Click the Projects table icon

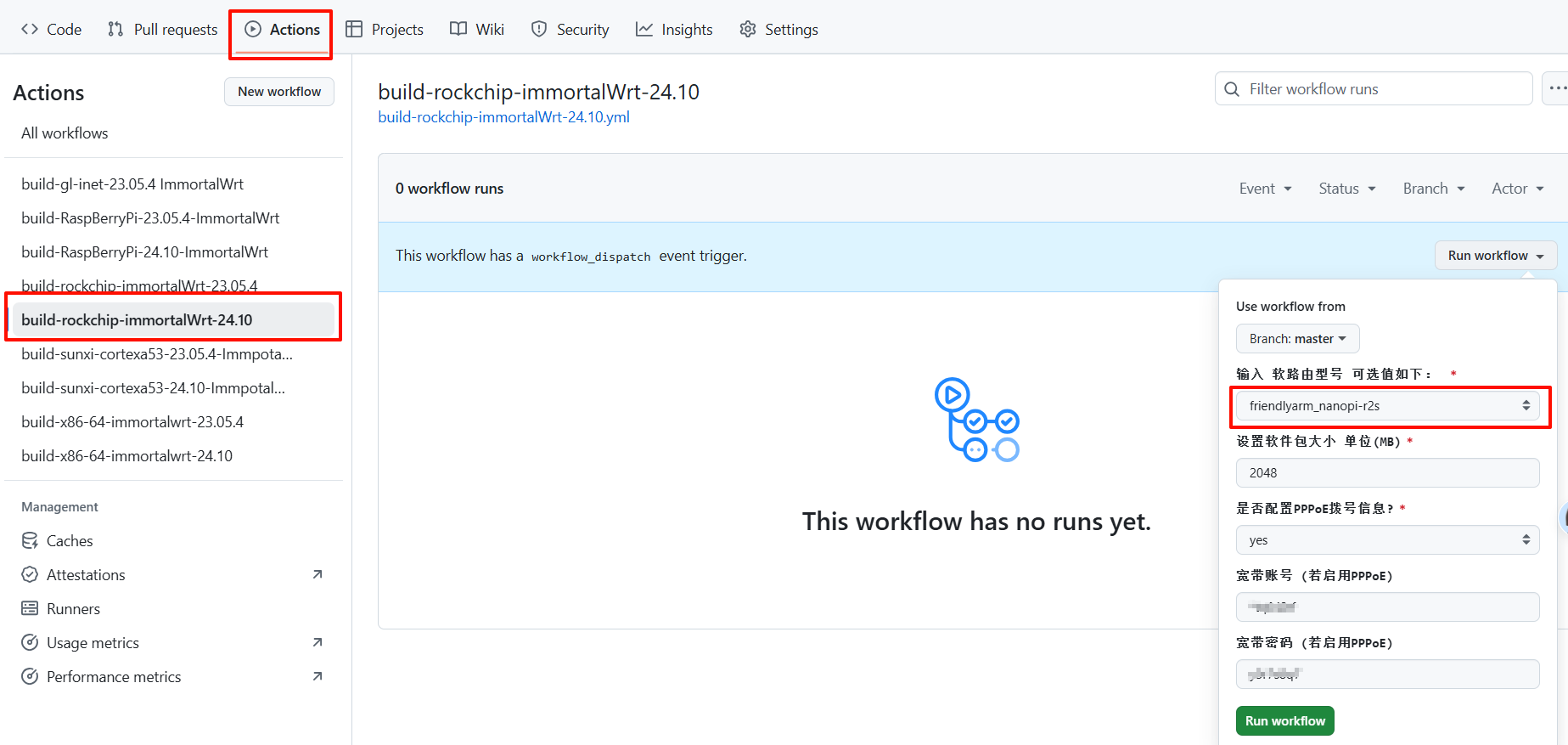click(354, 29)
